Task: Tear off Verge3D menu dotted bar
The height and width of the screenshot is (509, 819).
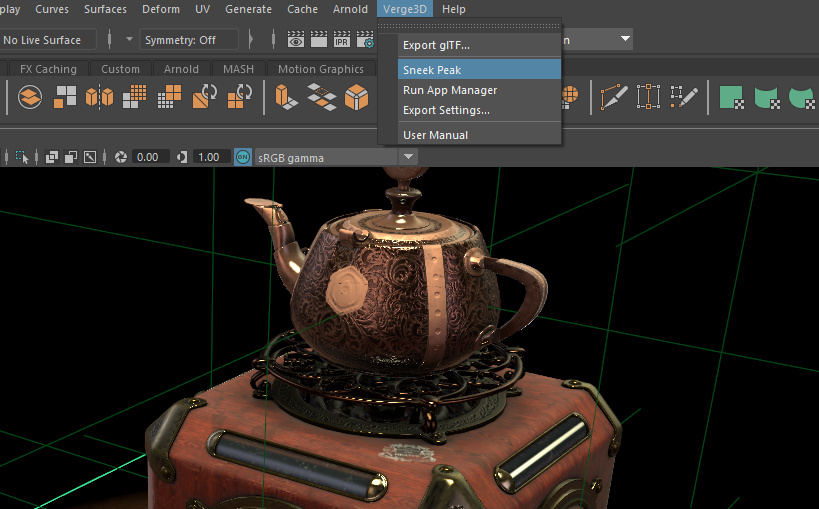Action: point(469,26)
